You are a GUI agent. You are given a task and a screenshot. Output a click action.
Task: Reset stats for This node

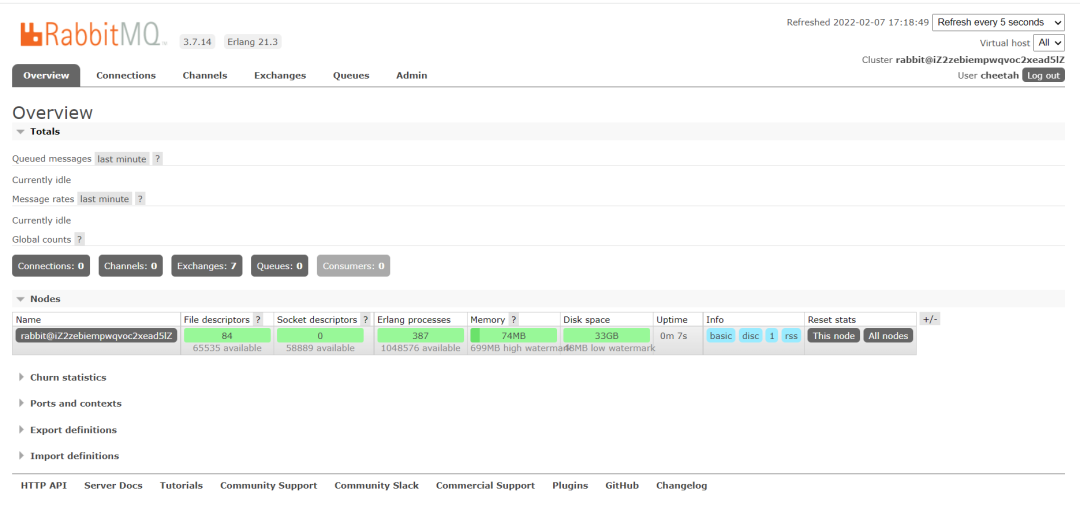coord(833,336)
